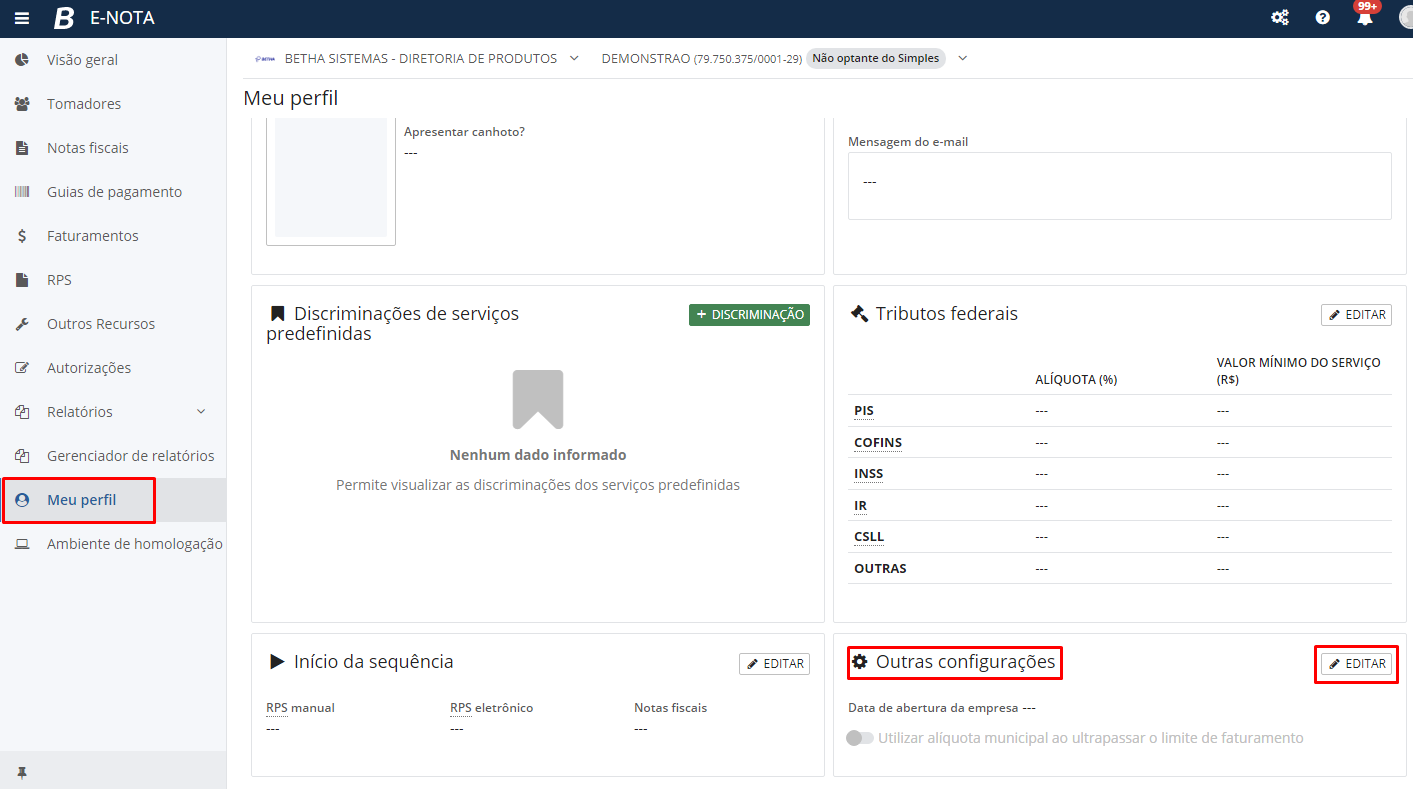The width and height of the screenshot is (1413, 789).
Task: Edit the Tributos federais section
Action: pos(1356,314)
